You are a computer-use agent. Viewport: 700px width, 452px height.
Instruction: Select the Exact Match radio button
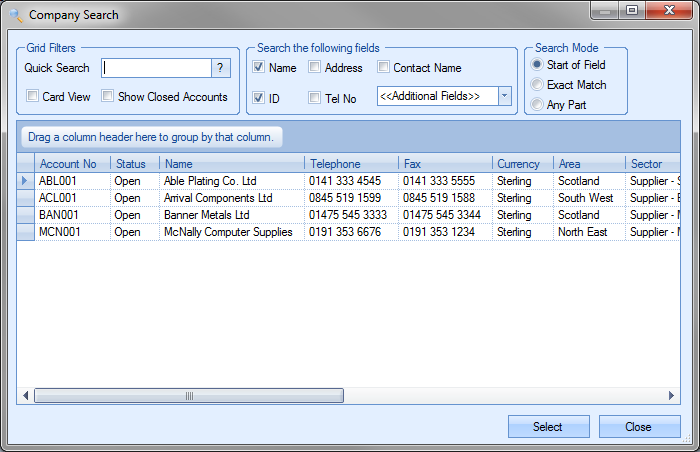click(x=537, y=85)
